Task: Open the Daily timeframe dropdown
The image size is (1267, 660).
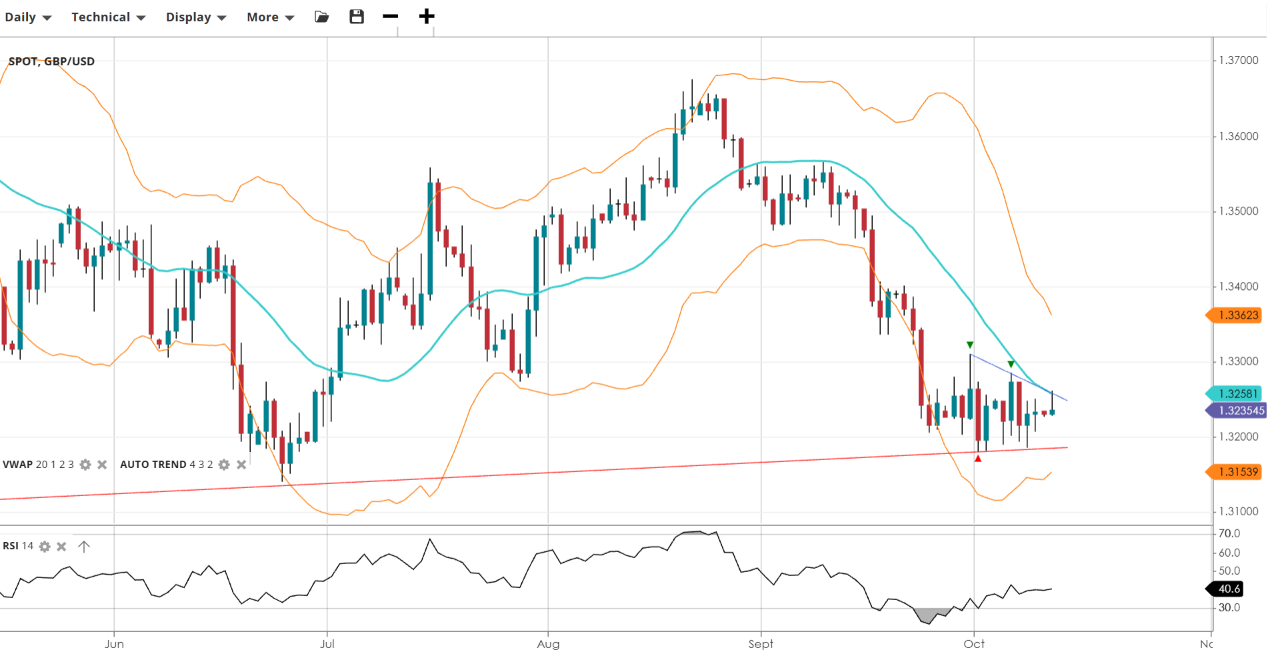Action: tap(29, 17)
